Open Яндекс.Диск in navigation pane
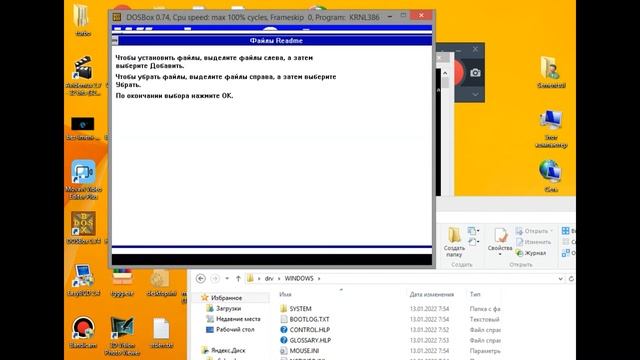640x360 pixels. coord(223,350)
